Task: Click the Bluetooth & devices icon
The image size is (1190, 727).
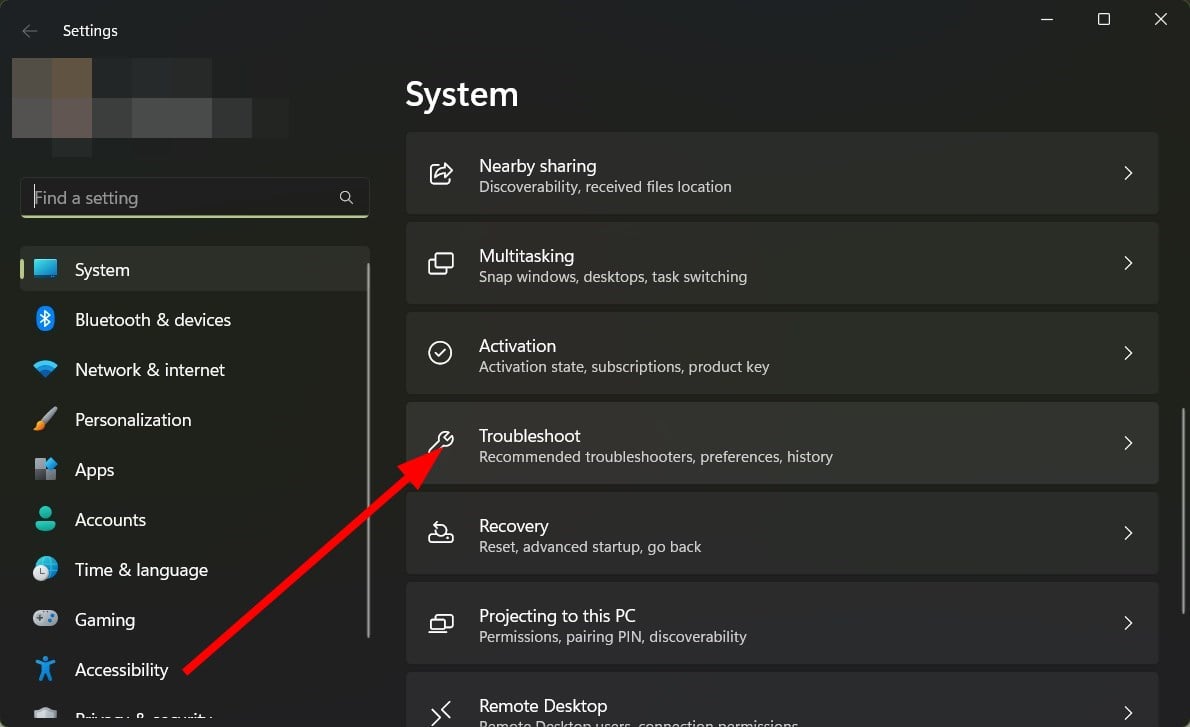Action: coord(45,319)
